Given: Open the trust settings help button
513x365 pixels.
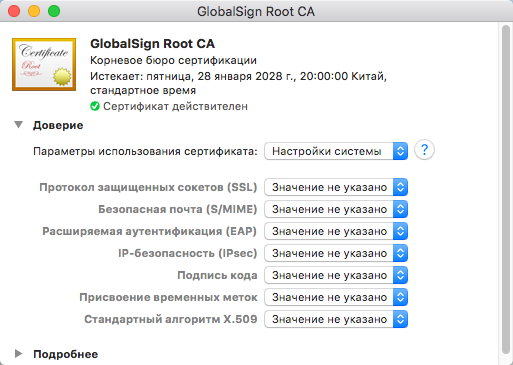Looking at the screenshot, I should 424,150.
